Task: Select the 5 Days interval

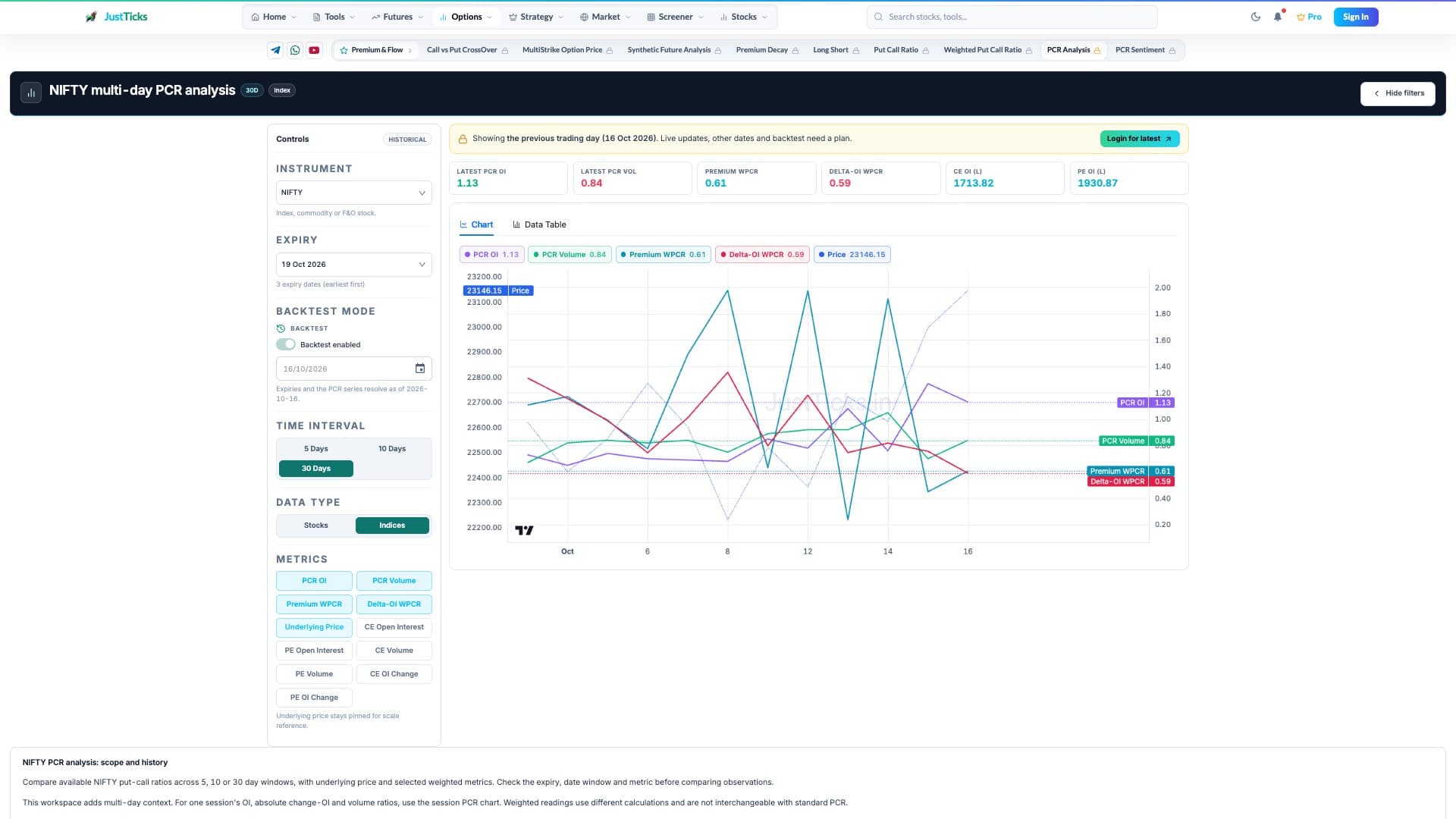Action: pos(315,449)
